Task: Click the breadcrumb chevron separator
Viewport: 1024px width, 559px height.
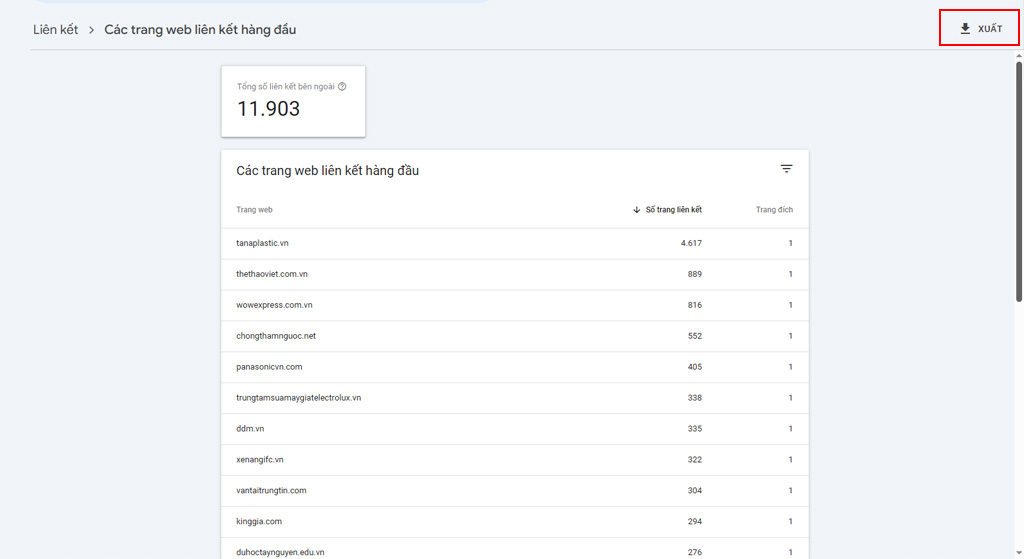Action: pos(91,30)
